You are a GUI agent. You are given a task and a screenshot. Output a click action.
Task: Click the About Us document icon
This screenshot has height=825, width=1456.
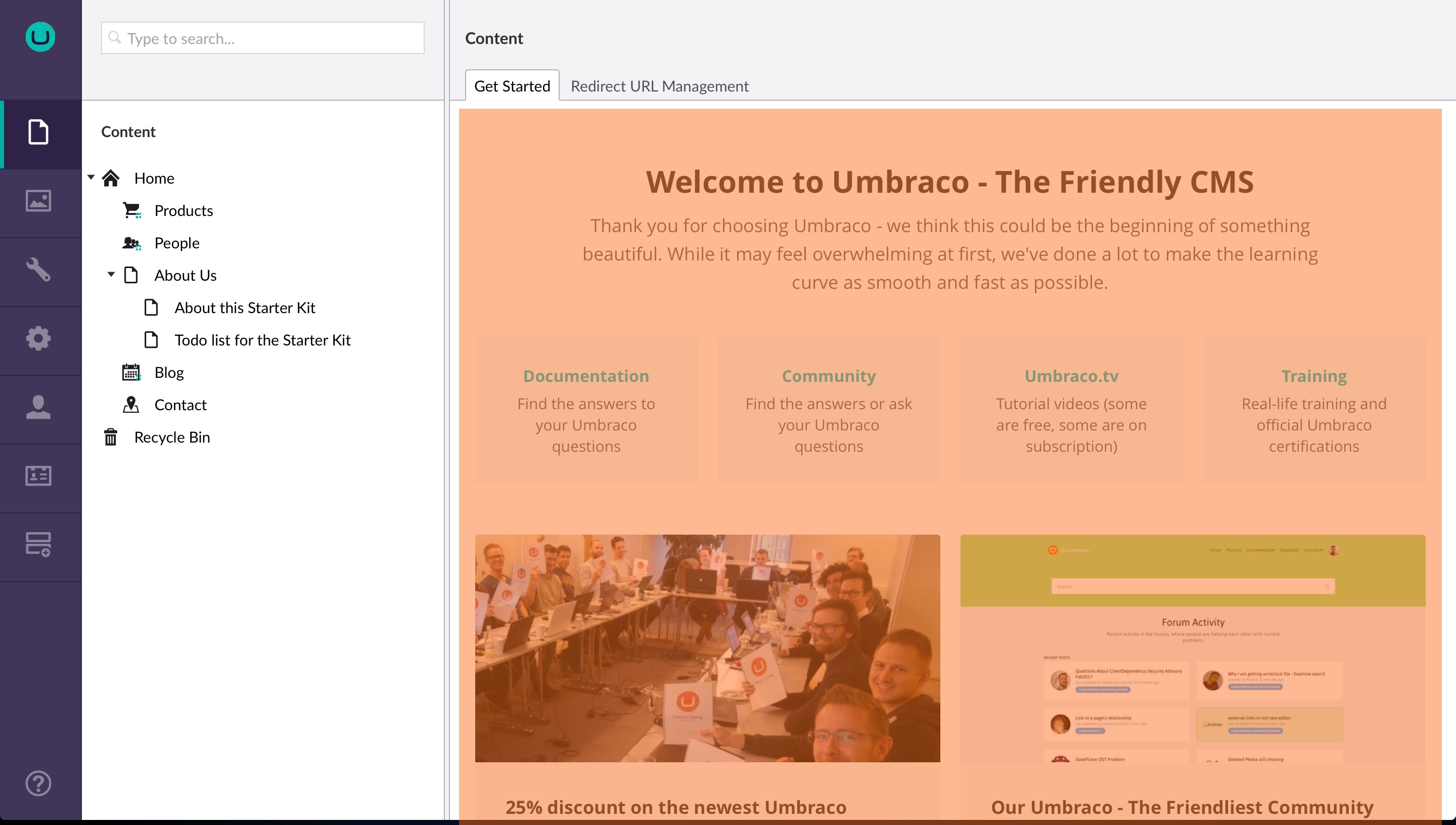131,275
